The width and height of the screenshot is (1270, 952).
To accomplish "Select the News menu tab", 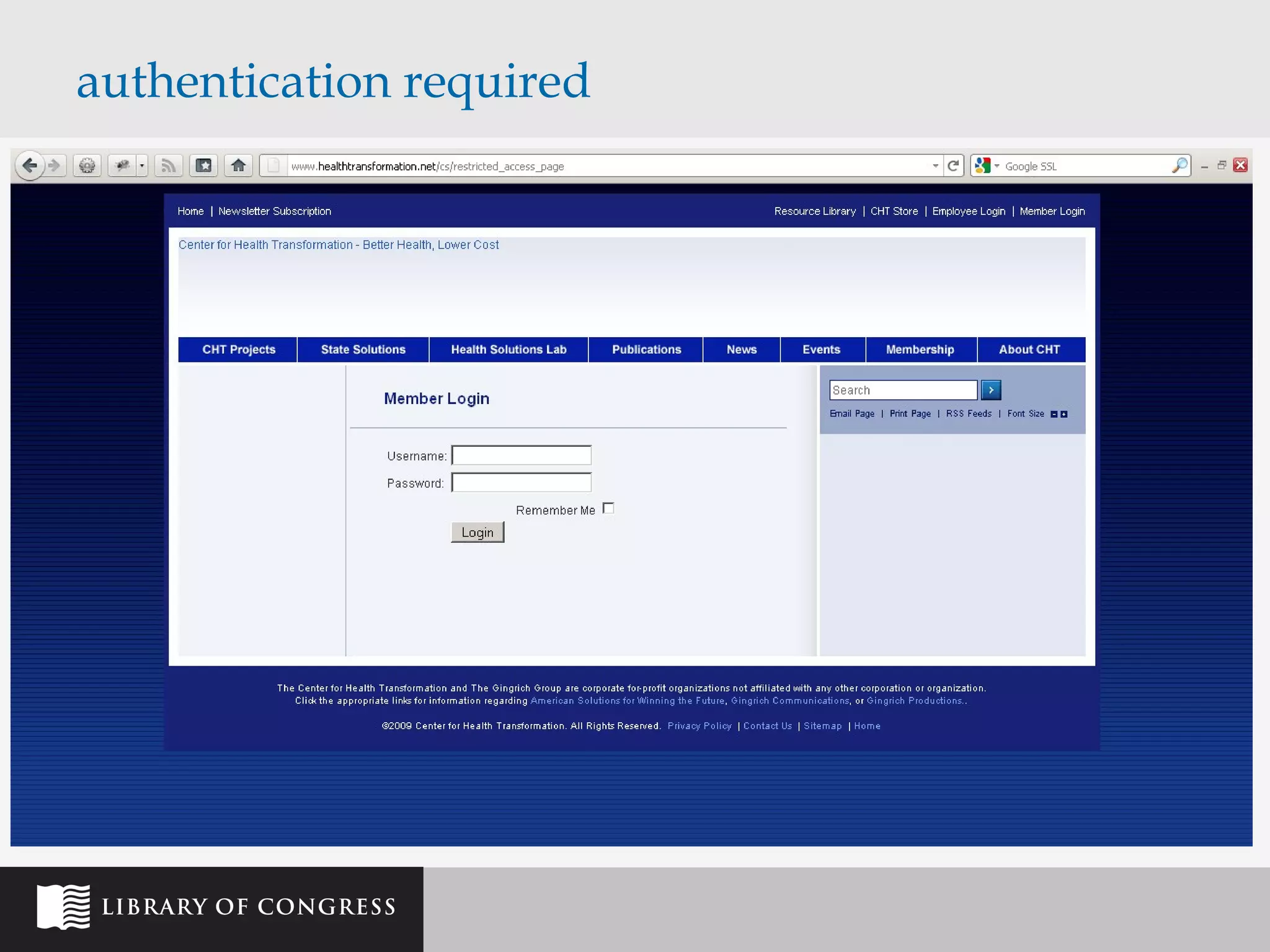I will 742,350.
